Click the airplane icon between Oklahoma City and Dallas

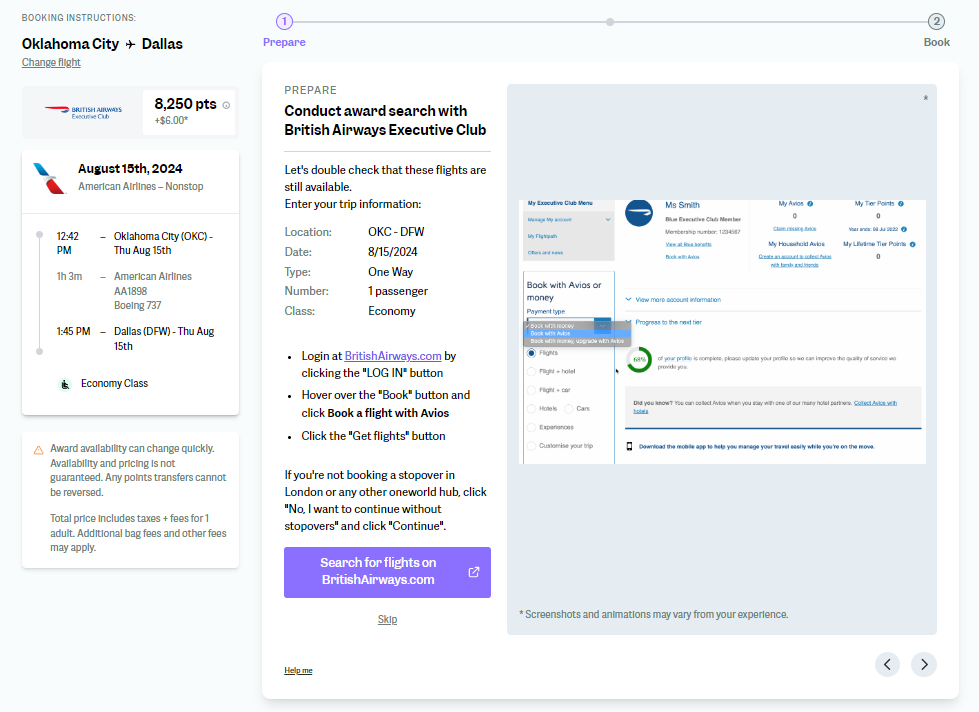point(130,44)
